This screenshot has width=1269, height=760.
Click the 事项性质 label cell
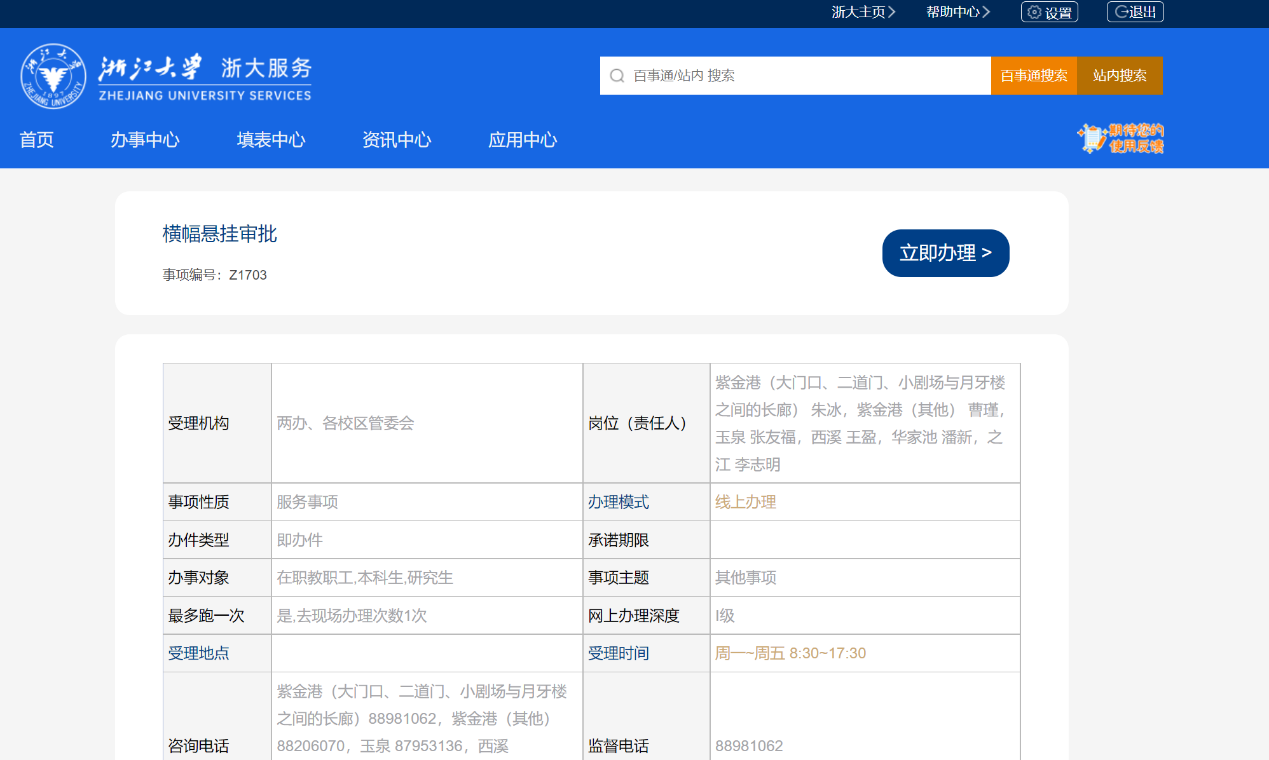(x=217, y=502)
